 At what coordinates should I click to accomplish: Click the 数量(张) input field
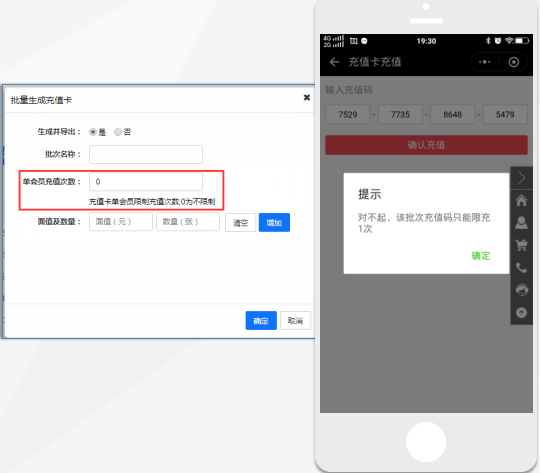pyautogui.click(x=188, y=222)
